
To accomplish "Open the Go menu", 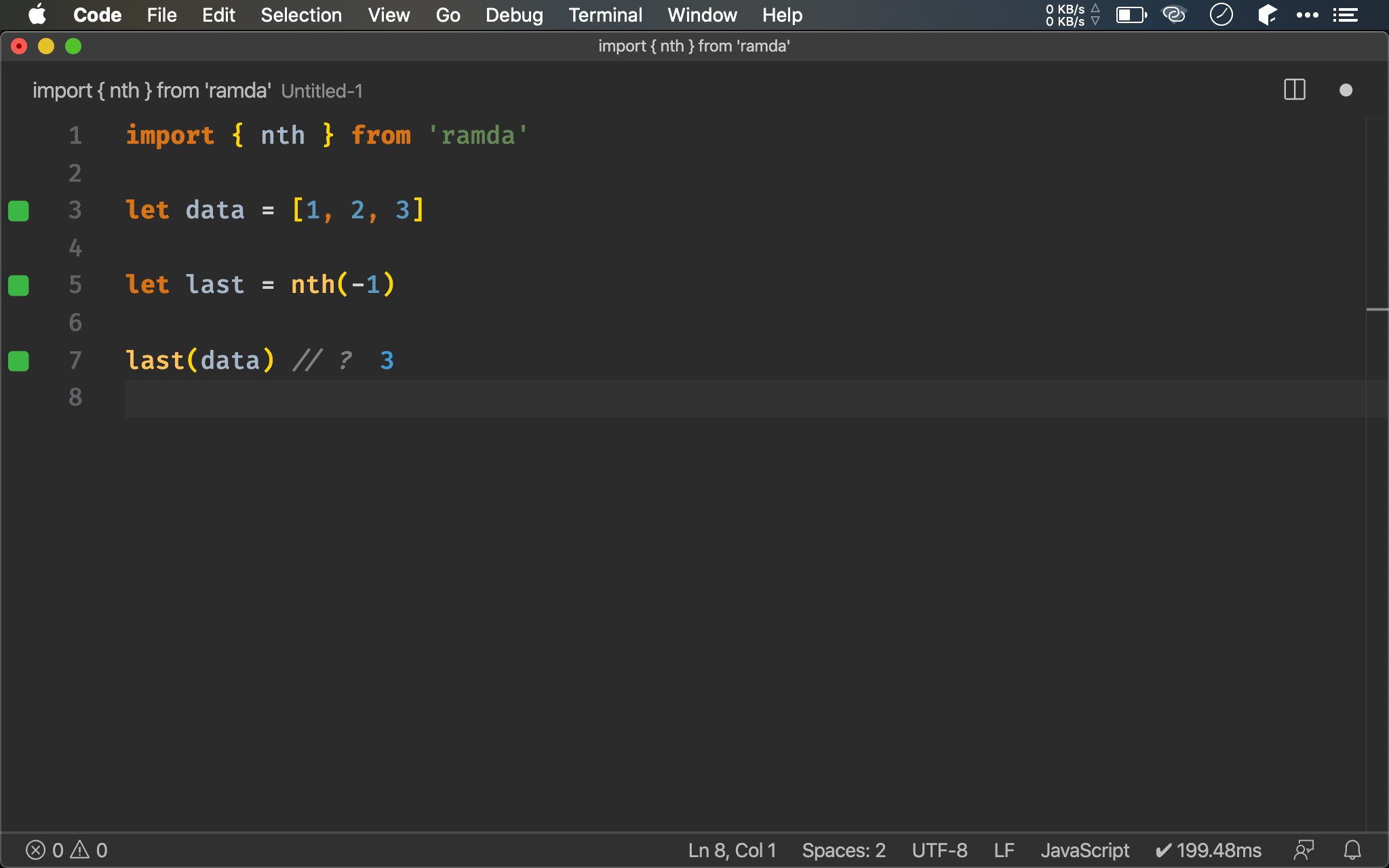I will pos(448,15).
